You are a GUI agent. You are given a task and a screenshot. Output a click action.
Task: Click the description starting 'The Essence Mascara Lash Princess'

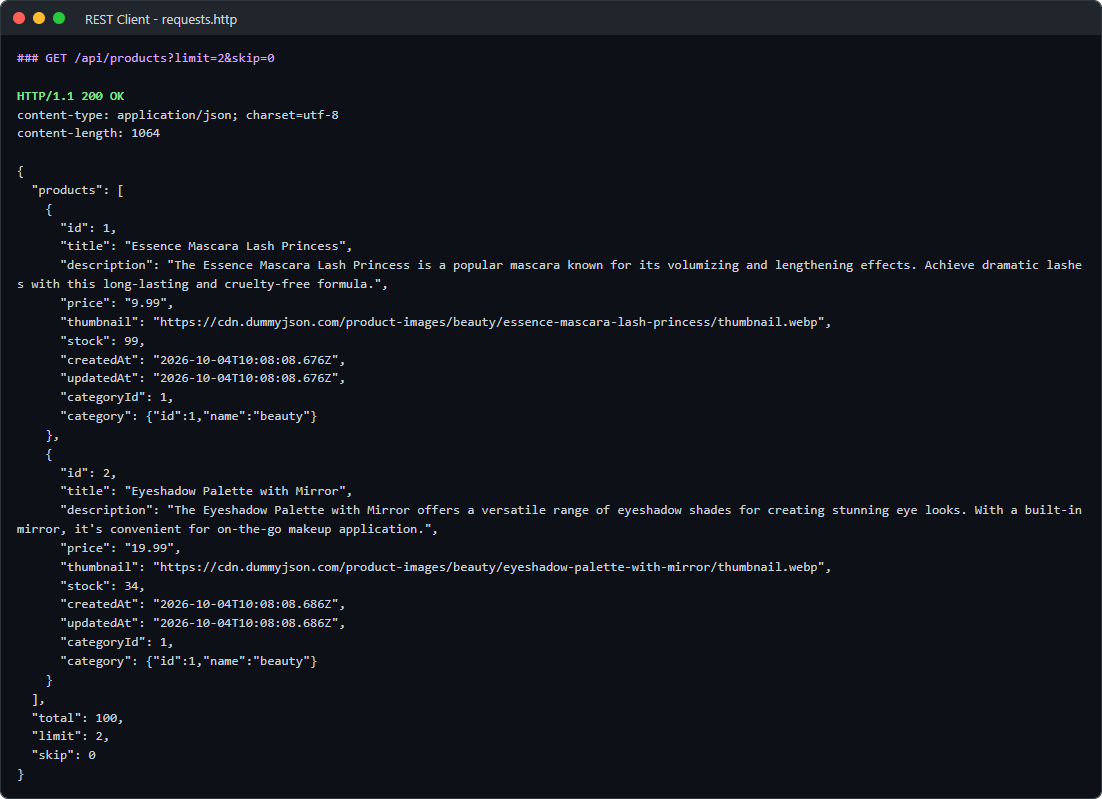(x=550, y=275)
